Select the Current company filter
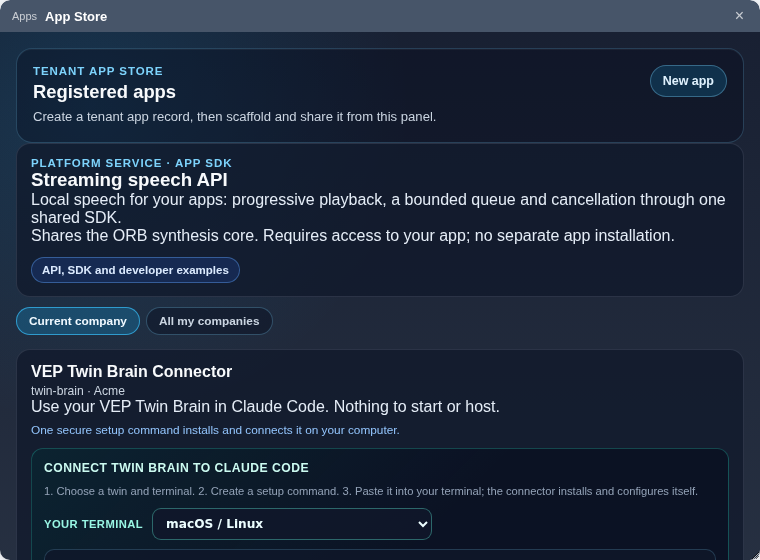Screen dimensions: 760x560 pos(78,321)
